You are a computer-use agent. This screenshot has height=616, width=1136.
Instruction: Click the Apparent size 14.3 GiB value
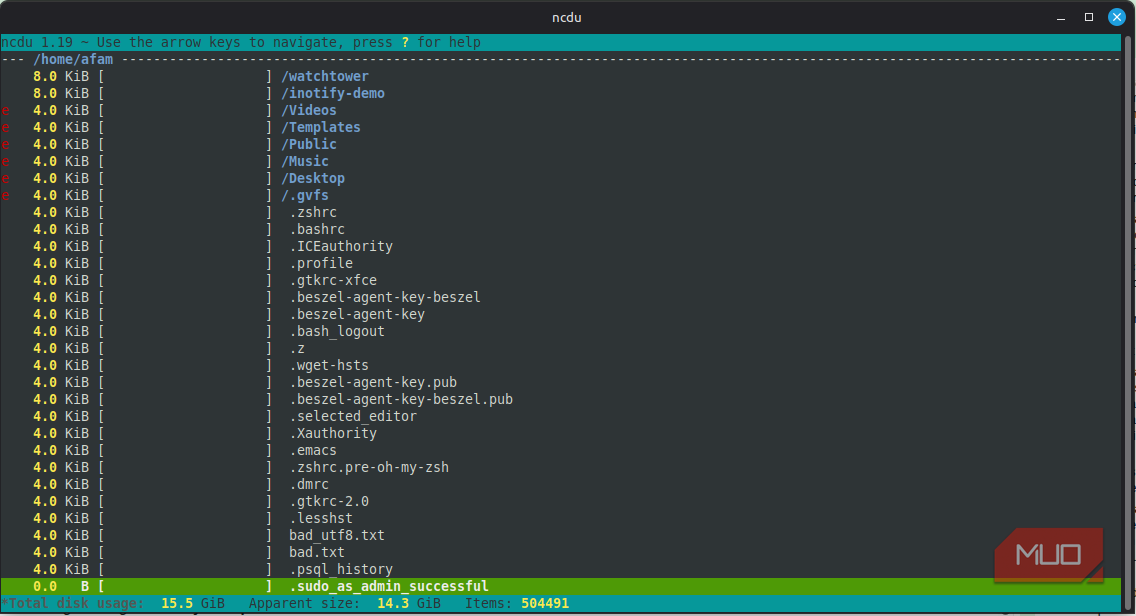(409, 604)
